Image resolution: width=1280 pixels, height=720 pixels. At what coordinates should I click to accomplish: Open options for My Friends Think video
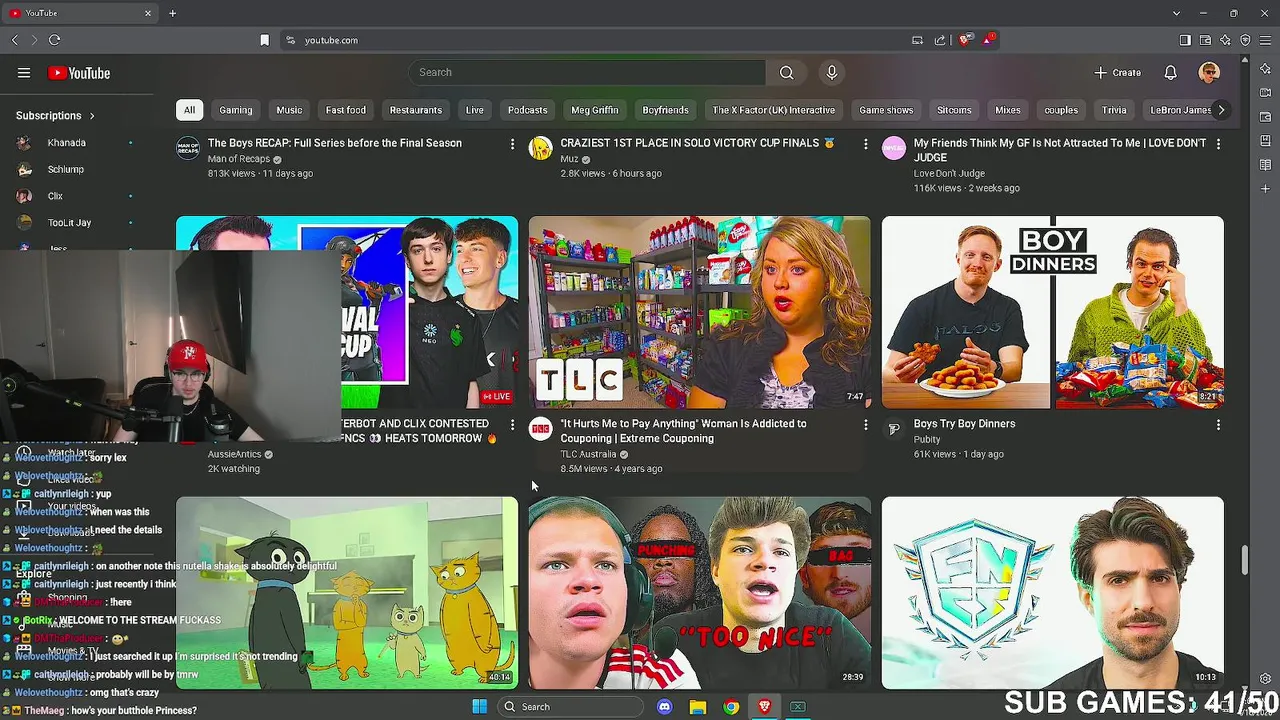pos(1218,144)
